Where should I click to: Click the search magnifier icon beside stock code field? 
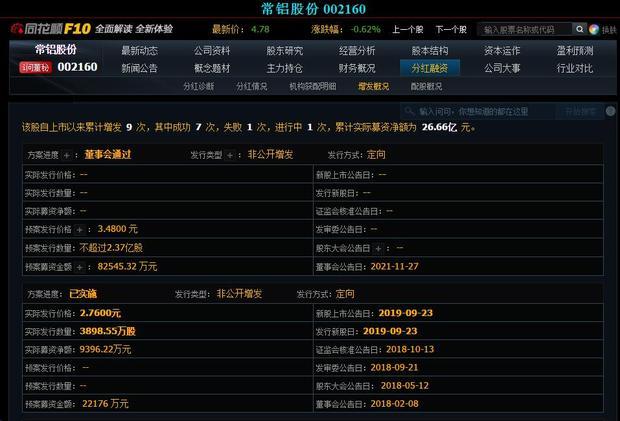click(x=579, y=29)
